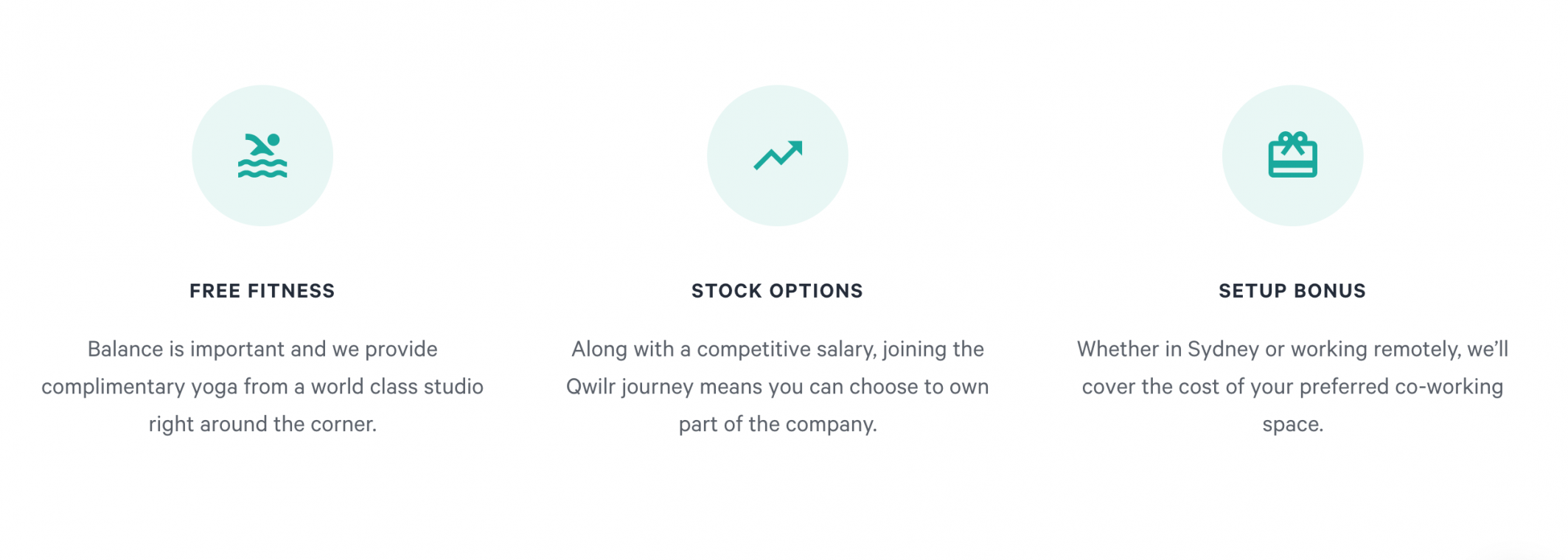Click the line starting "Along with a competitive"
1568x560 pixels.
click(778, 349)
